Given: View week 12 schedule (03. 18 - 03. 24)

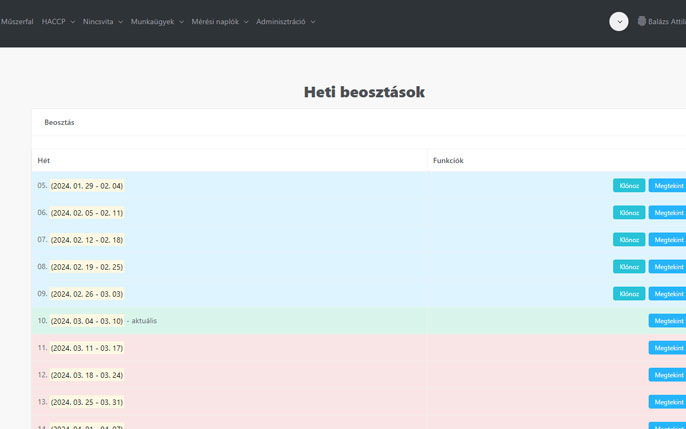Looking at the screenshot, I should [x=668, y=375].
